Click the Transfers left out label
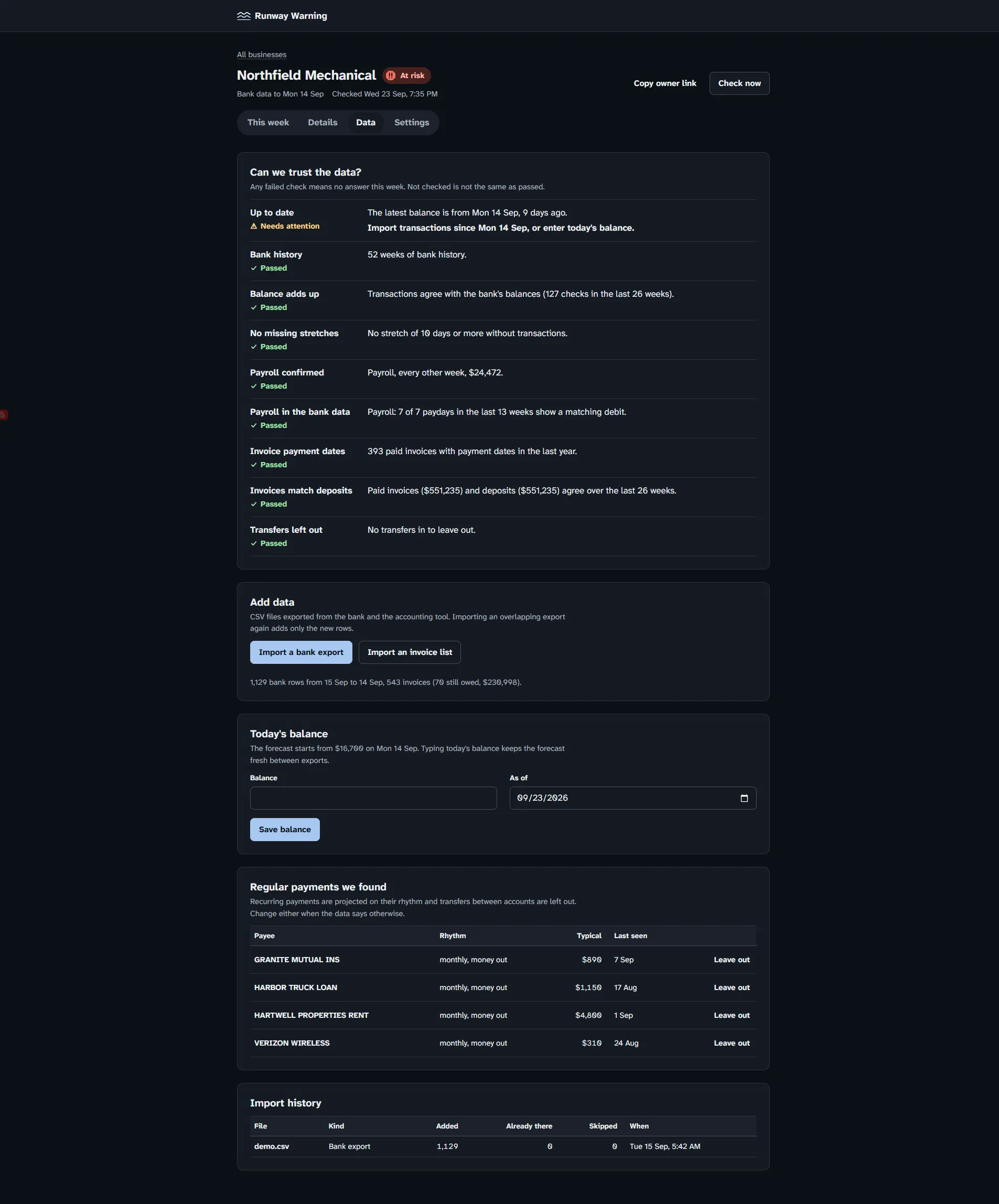Viewport: 999px width, 1204px height. coord(286,530)
